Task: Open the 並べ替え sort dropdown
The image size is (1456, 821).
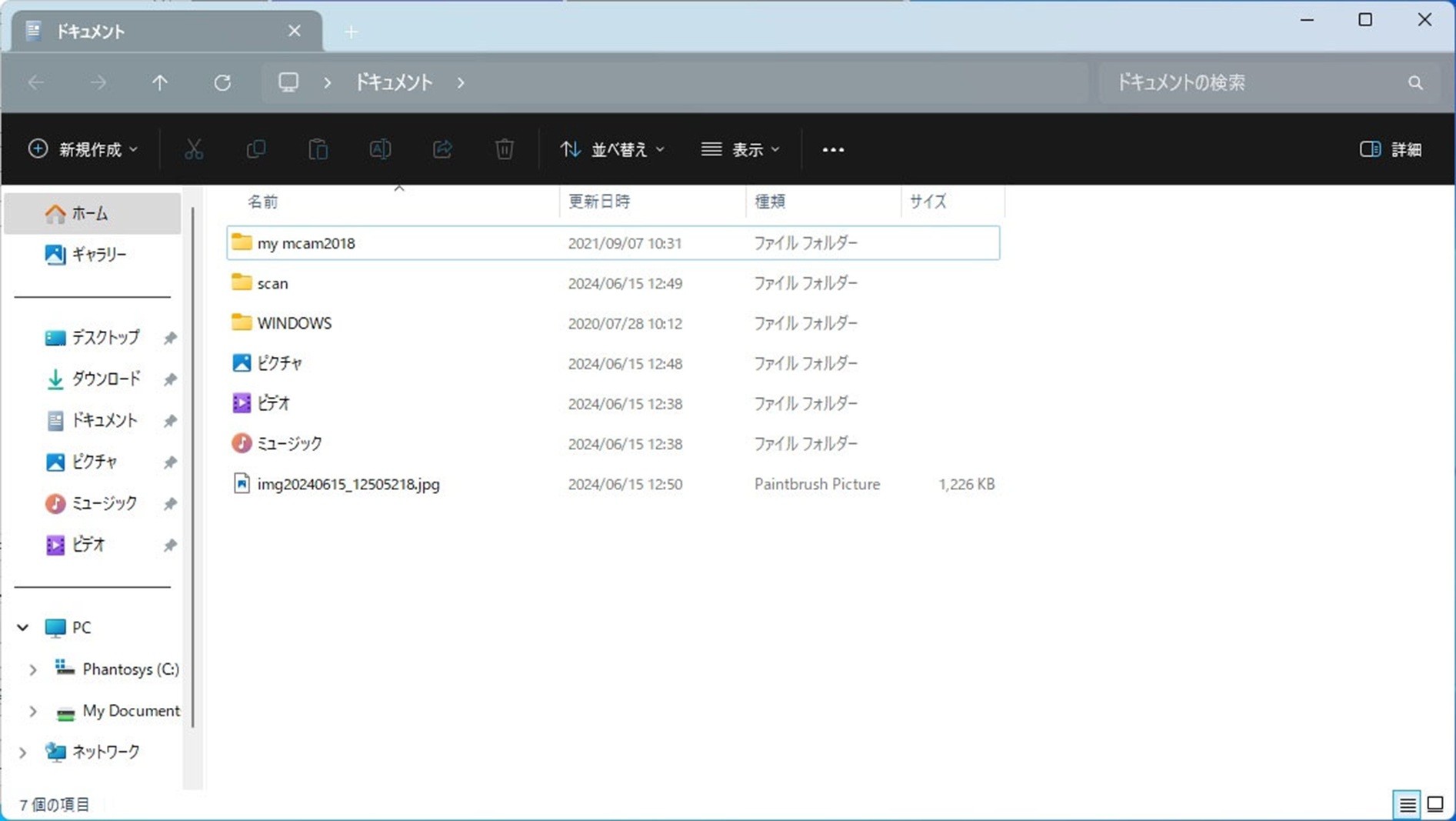Action: (611, 149)
